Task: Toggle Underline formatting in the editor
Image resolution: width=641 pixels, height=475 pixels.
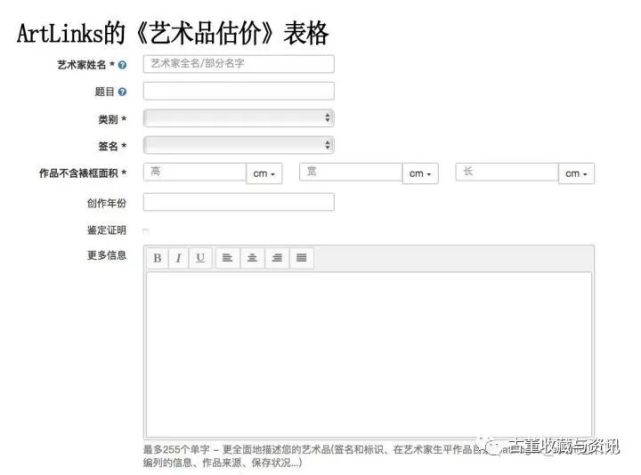Action: (x=200, y=258)
